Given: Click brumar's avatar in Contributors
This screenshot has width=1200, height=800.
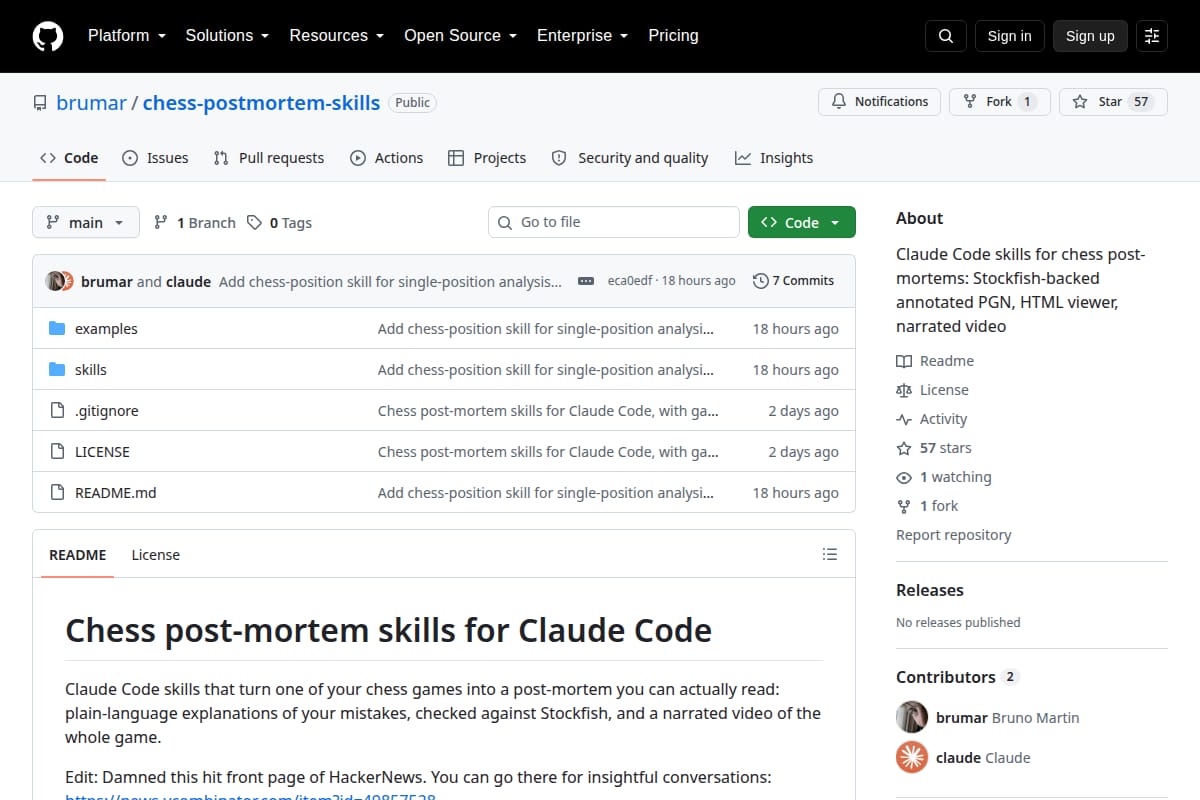Looking at the screenshot, I should [x=912, y=717].
